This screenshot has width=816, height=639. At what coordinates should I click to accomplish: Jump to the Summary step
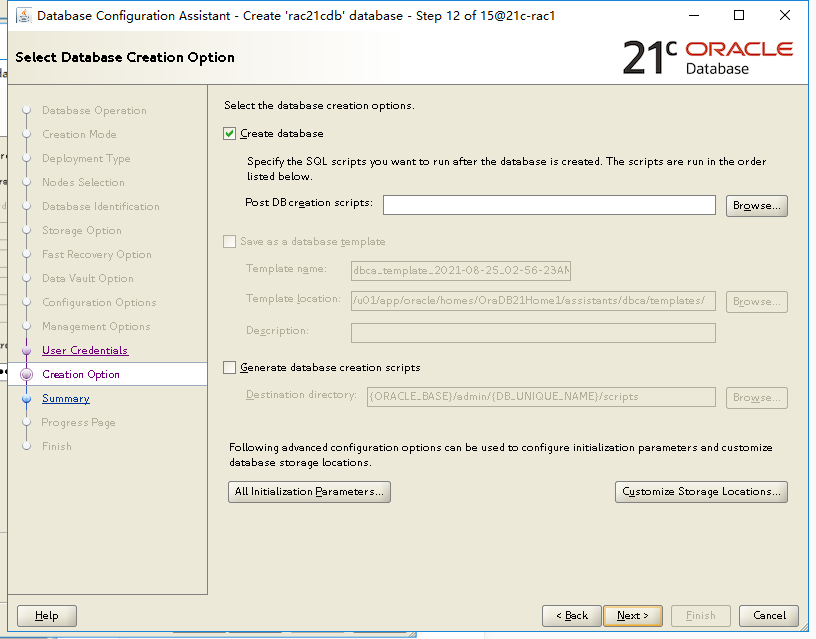pyautogui.click(x=66, y=399)
